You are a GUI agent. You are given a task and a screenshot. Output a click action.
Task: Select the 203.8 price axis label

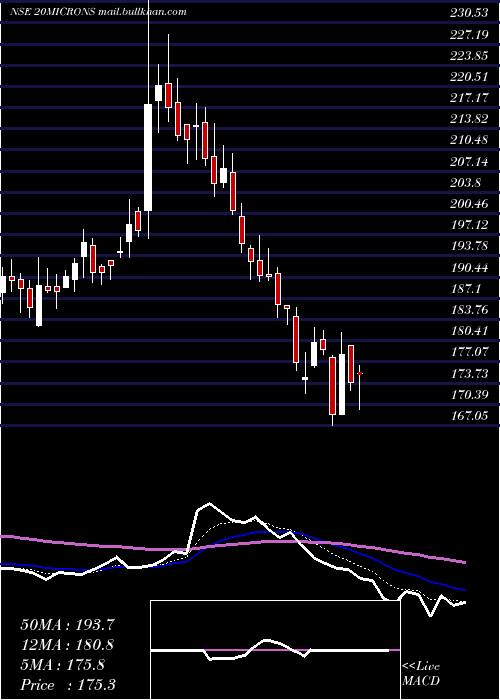tap(467, 183)
